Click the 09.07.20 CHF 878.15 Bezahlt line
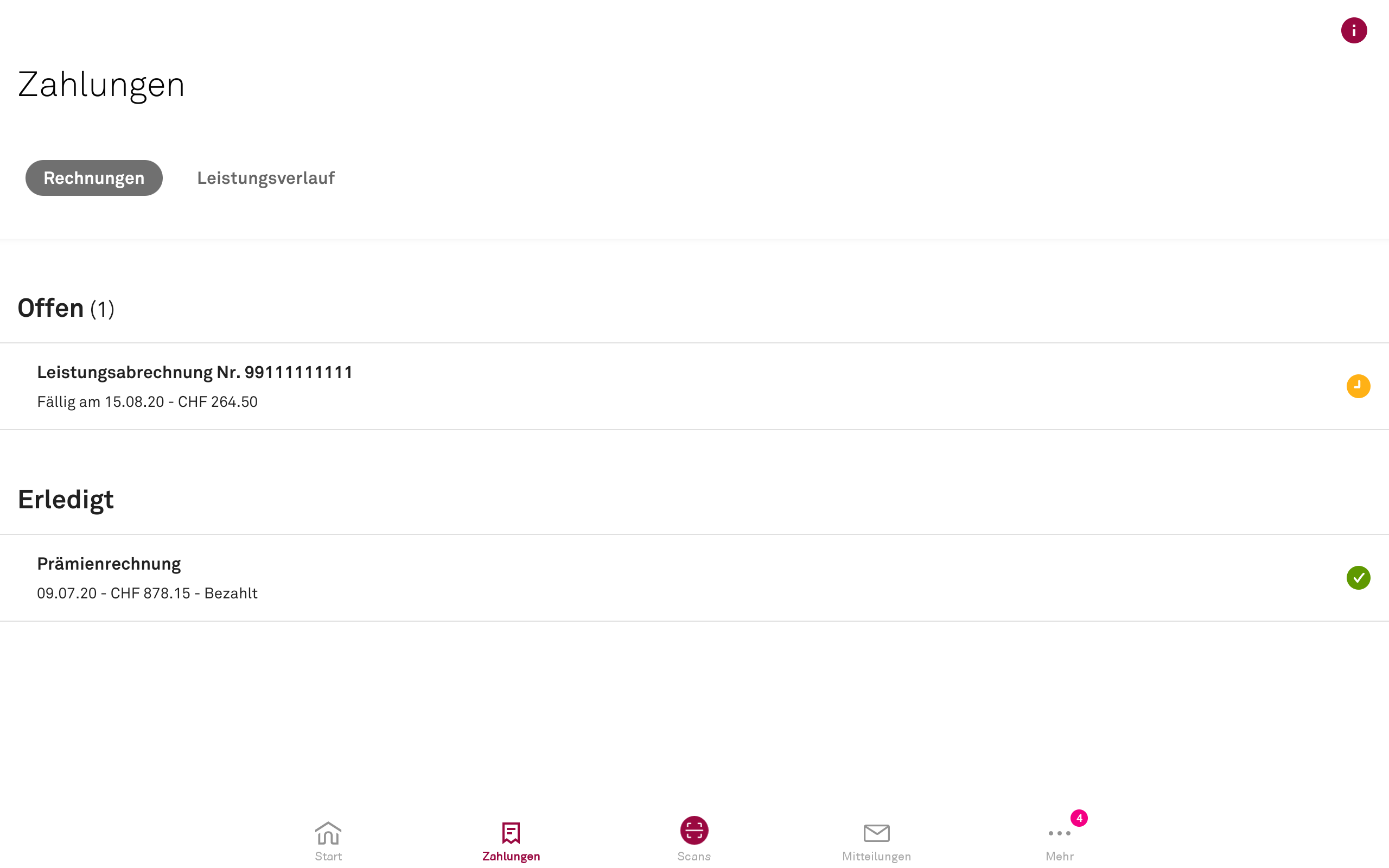The height and width of the screenshot is (868, 1389). pyautogui.click(x=148, y=593)
